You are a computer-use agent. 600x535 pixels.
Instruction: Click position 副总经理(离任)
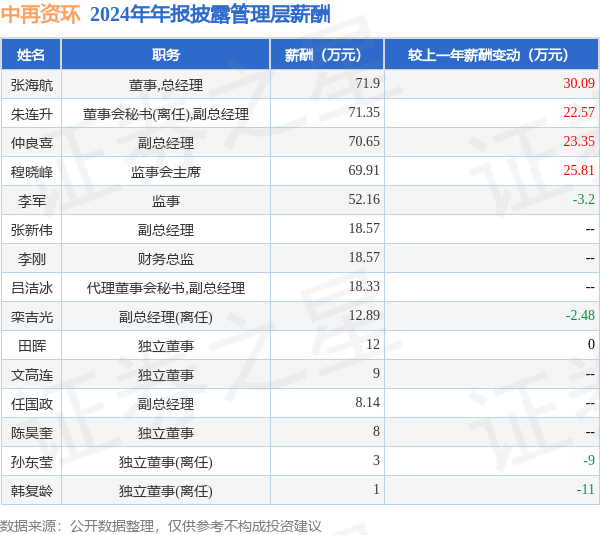(x=166, y=317)
